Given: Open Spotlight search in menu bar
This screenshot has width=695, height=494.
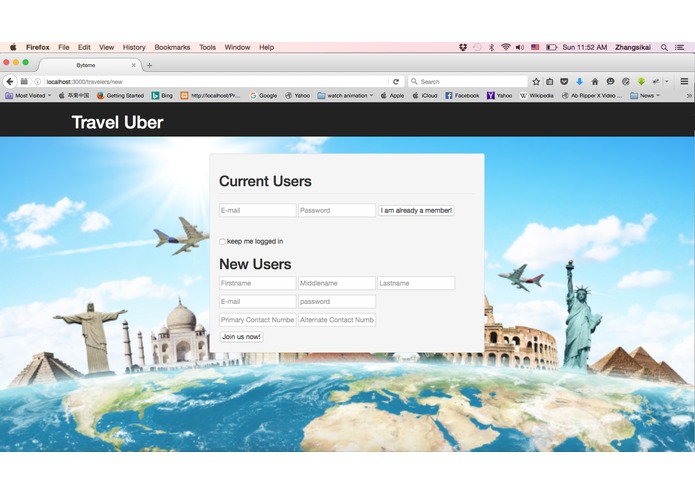Looking at the screenshot, I should (x=664, y=47).
